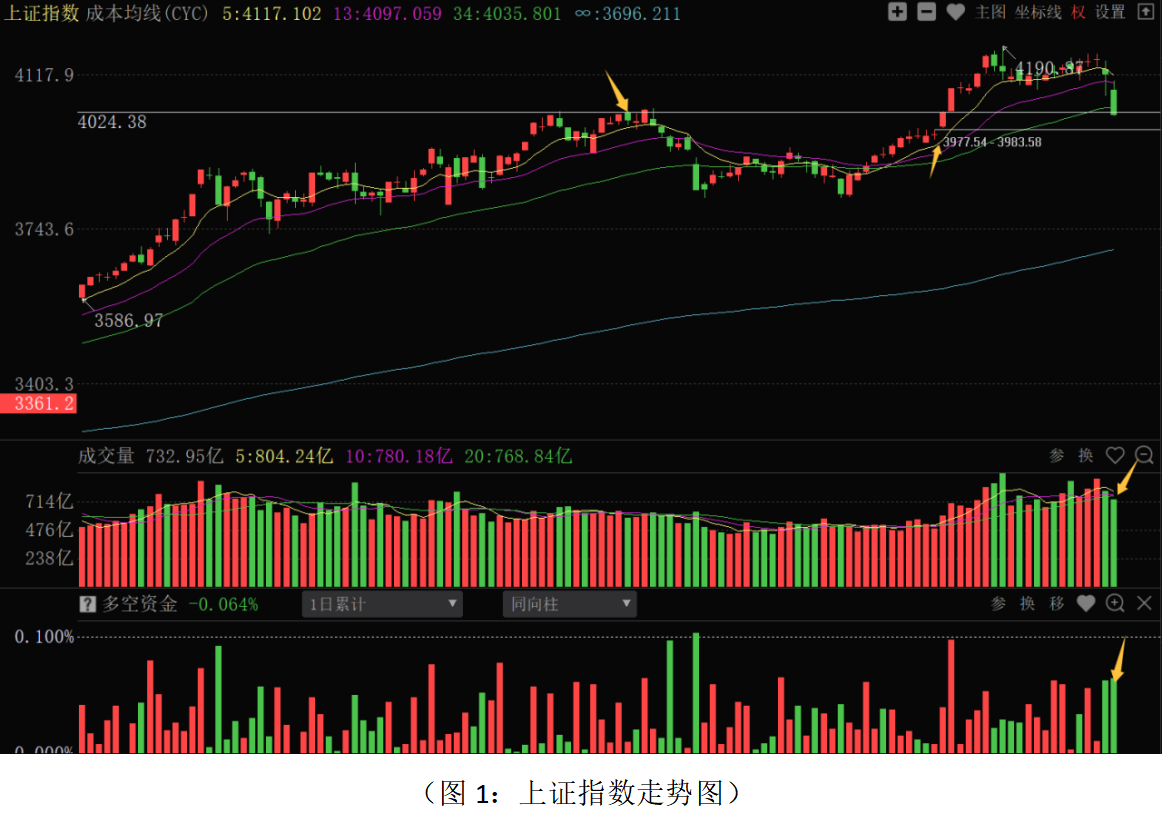1164x816 pixels.
Task: Click the up-arrow box icon after 设置
Action: tap(1145, 12)
